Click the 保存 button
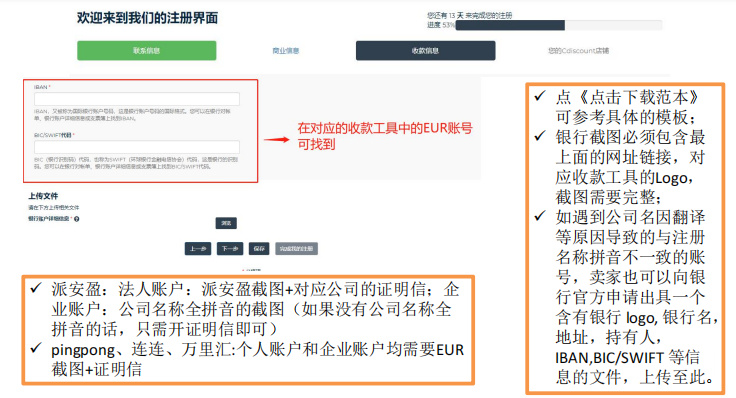Screen dimensions: 736x398 [x=259, y=249]
